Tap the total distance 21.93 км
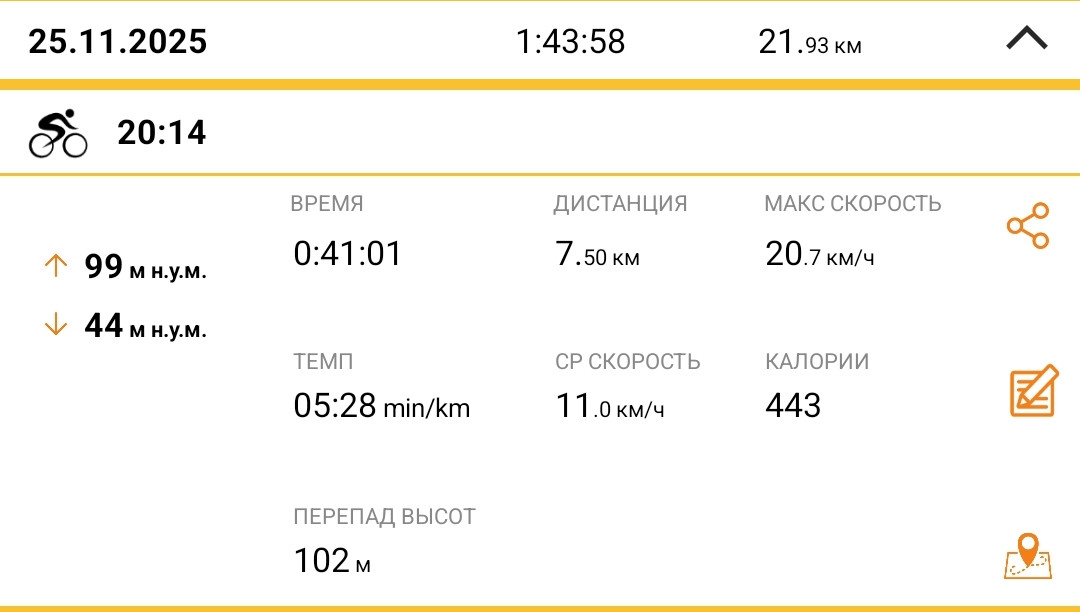The width and height of the screenshot is (1080, 612). point(810,42)
